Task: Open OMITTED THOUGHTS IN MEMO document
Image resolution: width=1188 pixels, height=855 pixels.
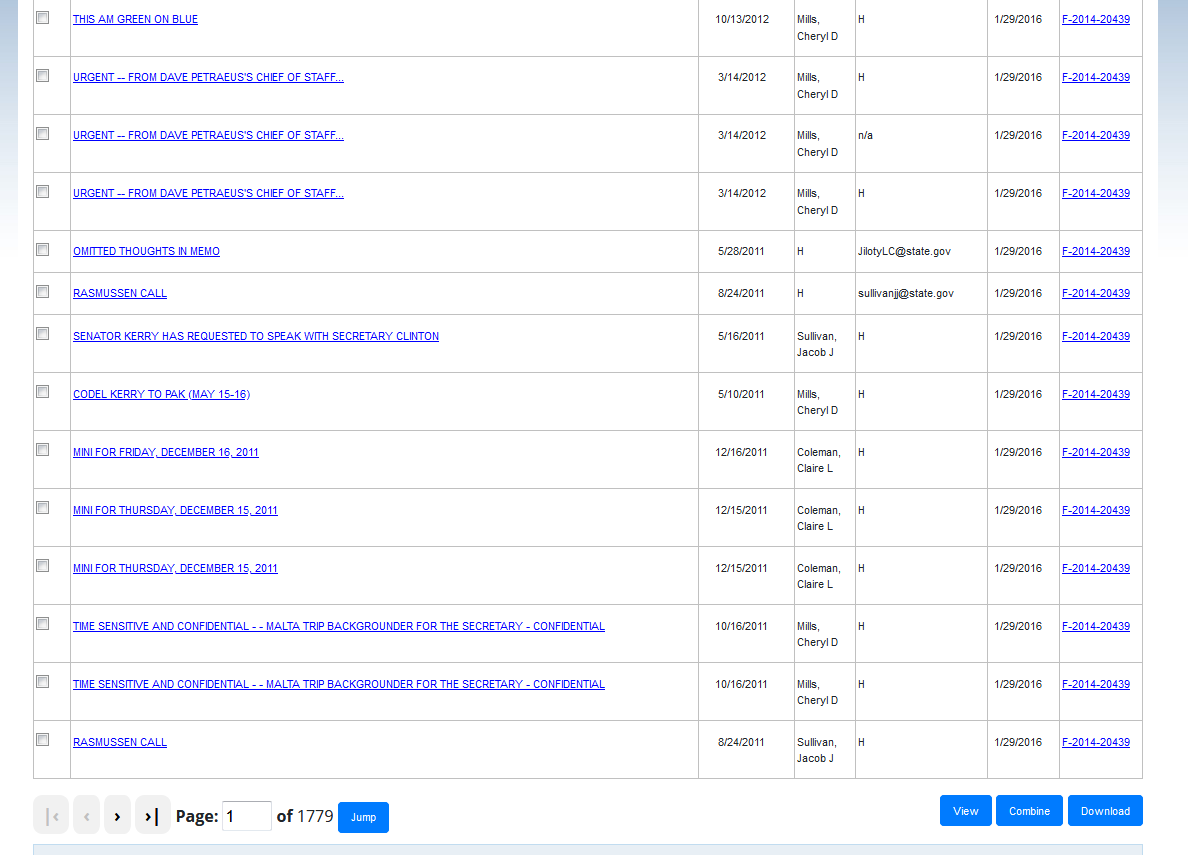Action: [x=146, y=251]
